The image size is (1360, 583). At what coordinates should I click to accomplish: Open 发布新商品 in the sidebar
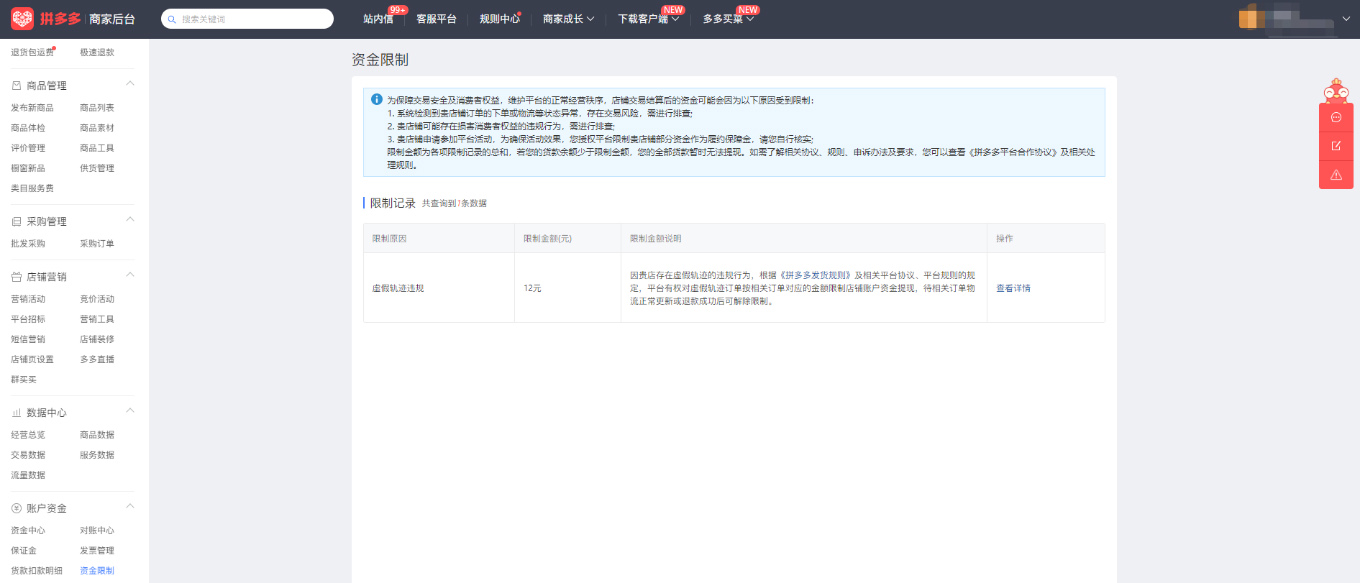coord(32,107)
